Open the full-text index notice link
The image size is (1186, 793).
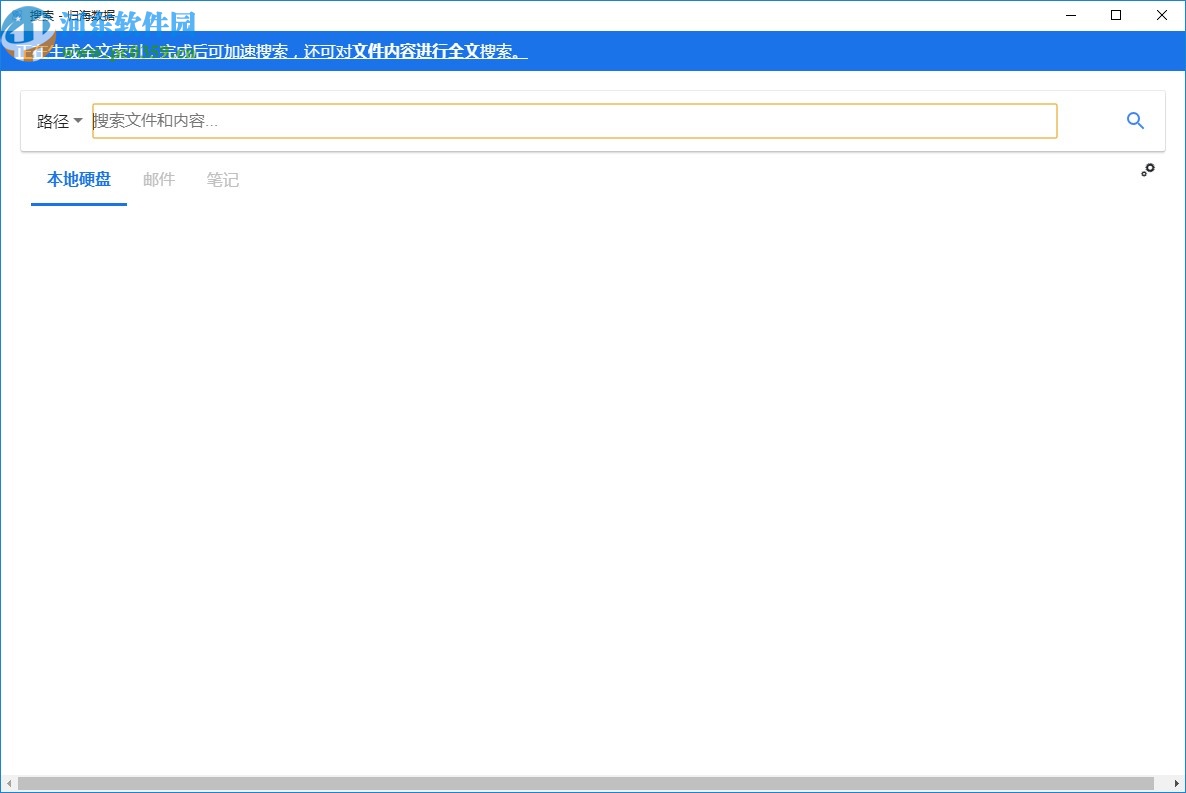(x=272, y=51)
